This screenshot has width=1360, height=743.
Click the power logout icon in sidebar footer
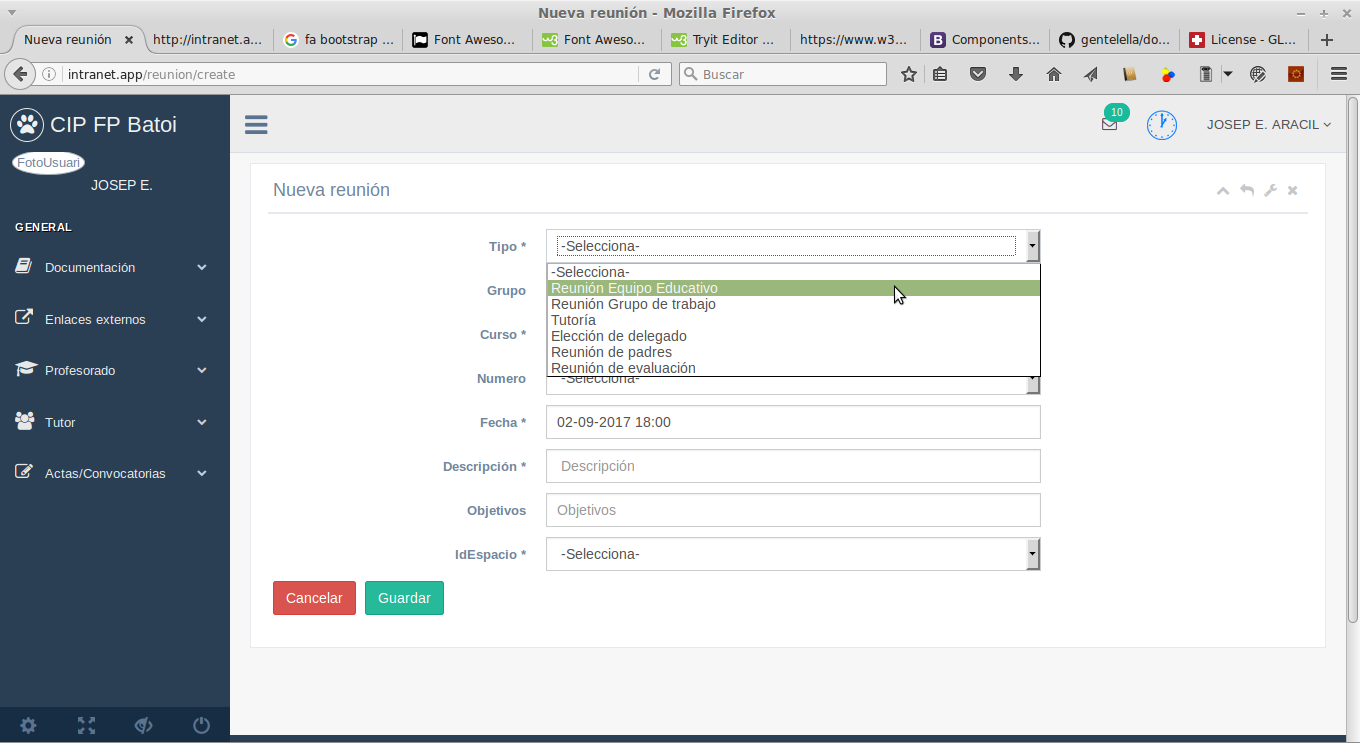click(201, 726)
